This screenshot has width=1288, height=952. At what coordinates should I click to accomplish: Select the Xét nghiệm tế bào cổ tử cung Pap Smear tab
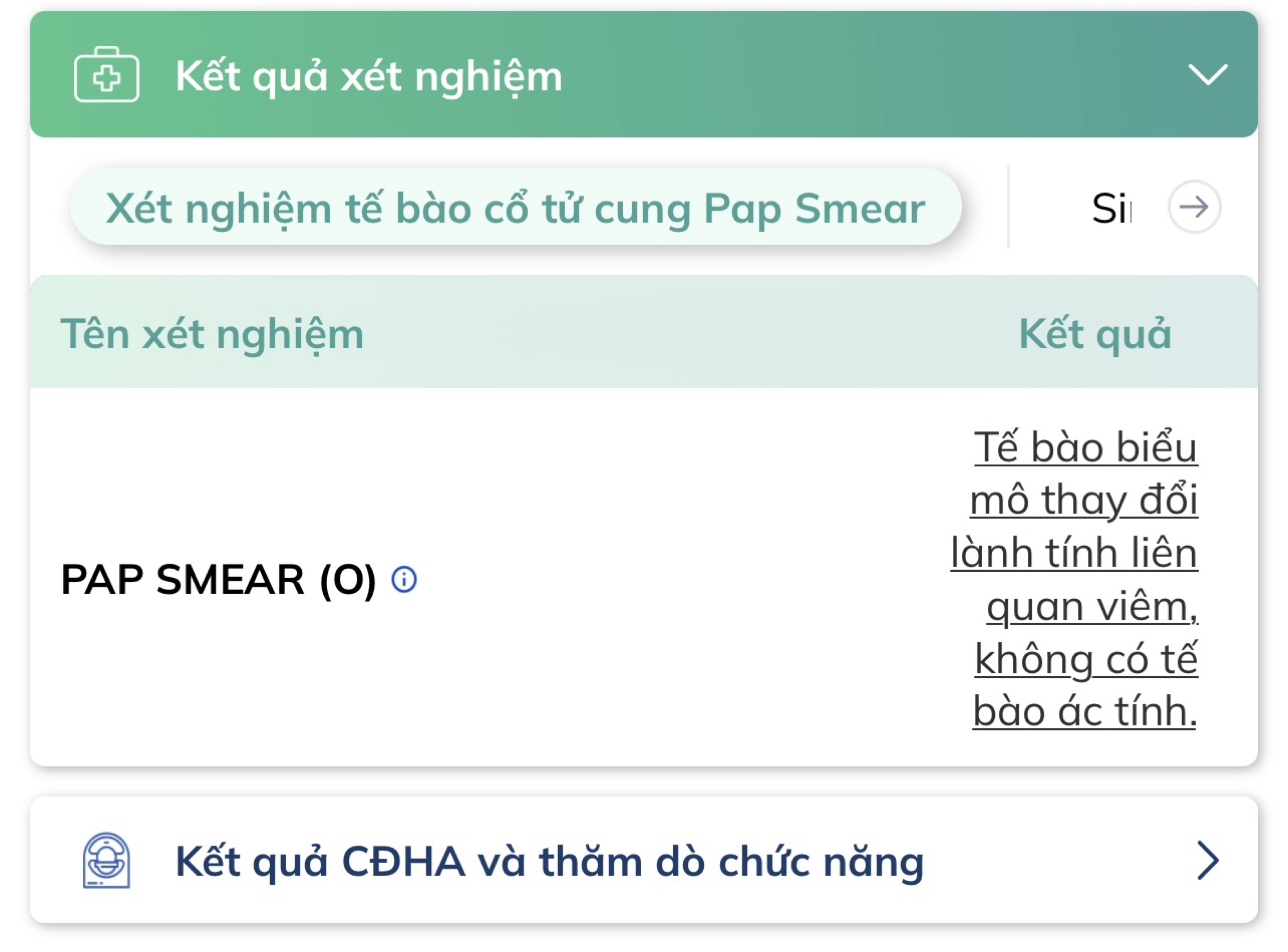click(x=515, y=208)
